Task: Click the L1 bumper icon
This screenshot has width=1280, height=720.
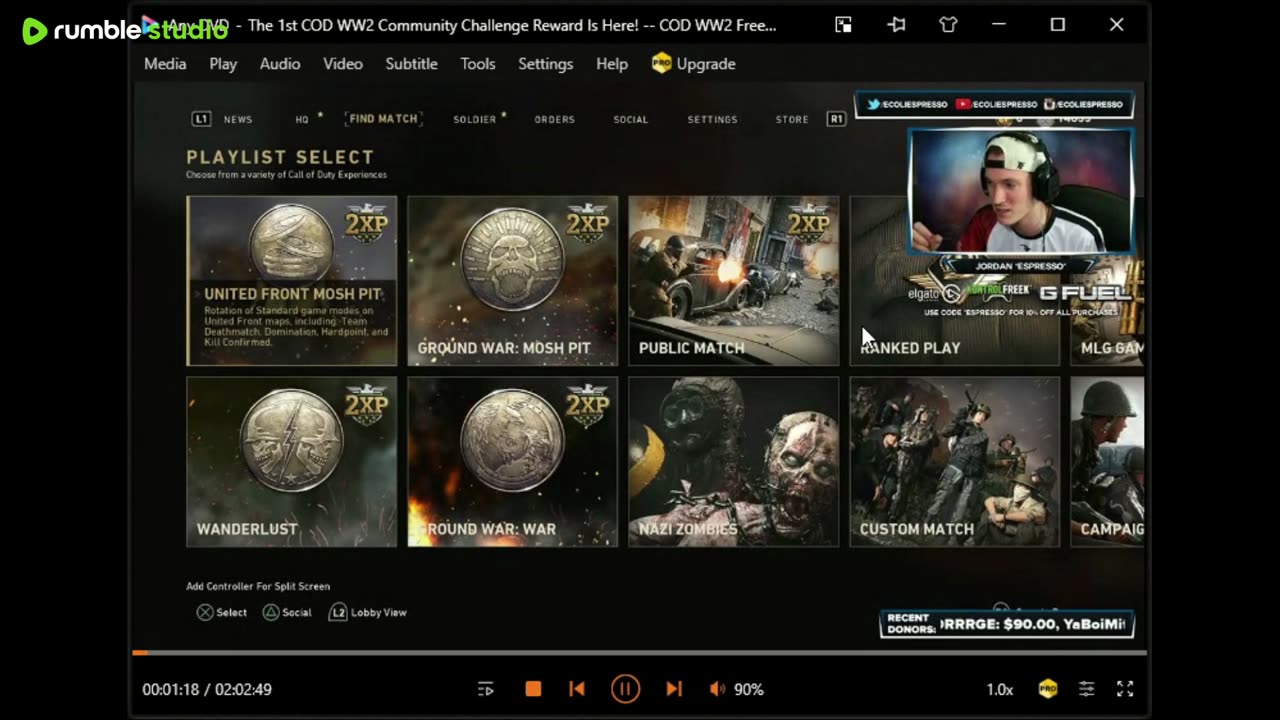Action: (x=201, y=119)
